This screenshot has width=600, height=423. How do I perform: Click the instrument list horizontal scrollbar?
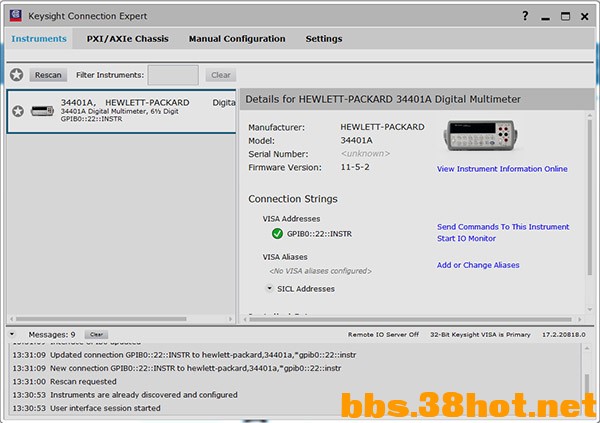[101, 318]
